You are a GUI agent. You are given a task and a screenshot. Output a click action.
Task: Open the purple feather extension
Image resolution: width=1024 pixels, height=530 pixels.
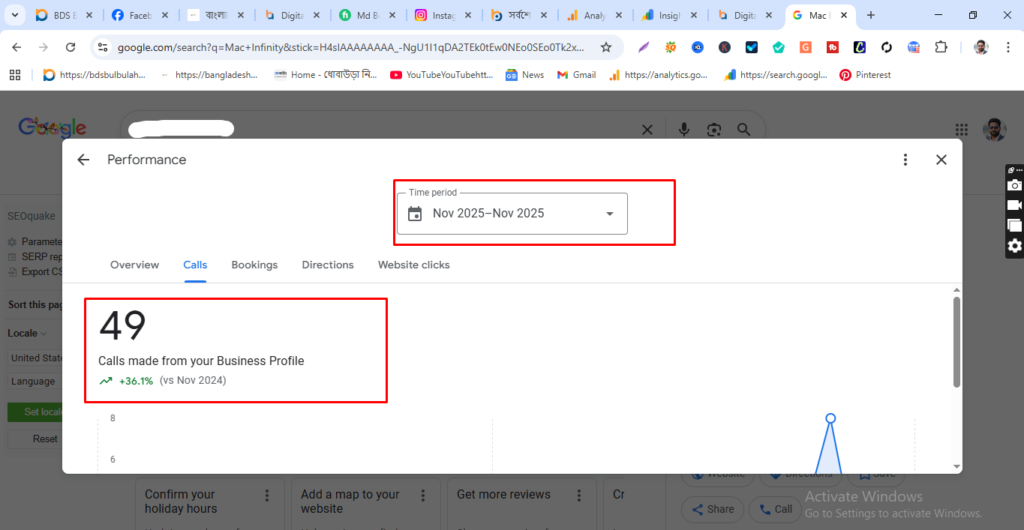pyautogui.click(x=644, y=47)
